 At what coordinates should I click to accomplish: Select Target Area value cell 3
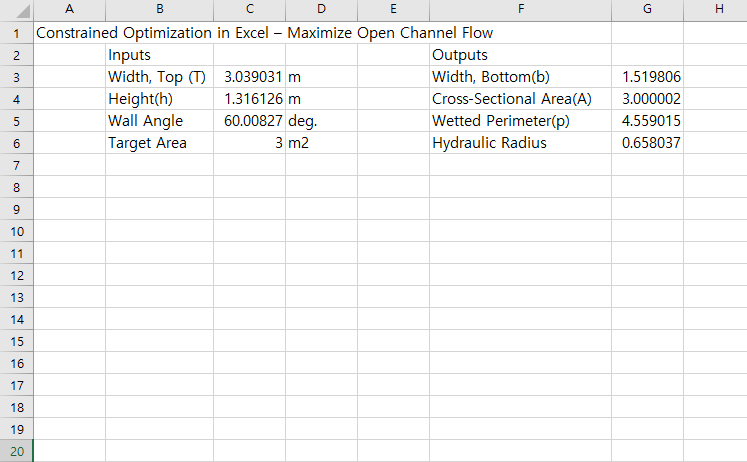[x=250, y=143]
